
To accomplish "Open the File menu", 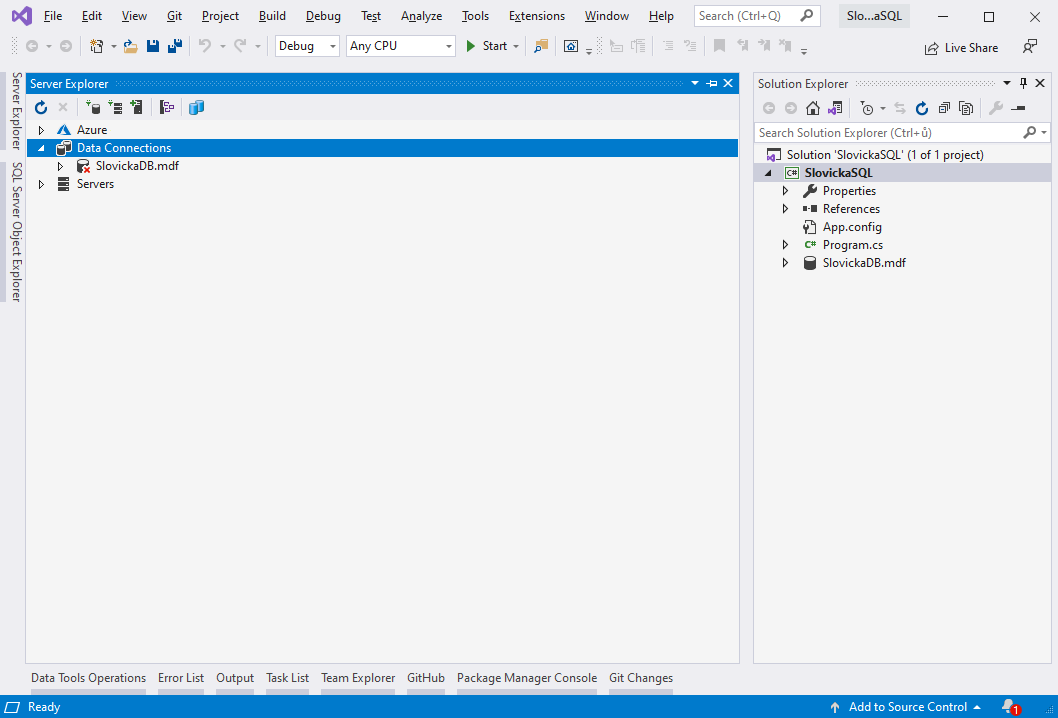I will coord(53,16).
